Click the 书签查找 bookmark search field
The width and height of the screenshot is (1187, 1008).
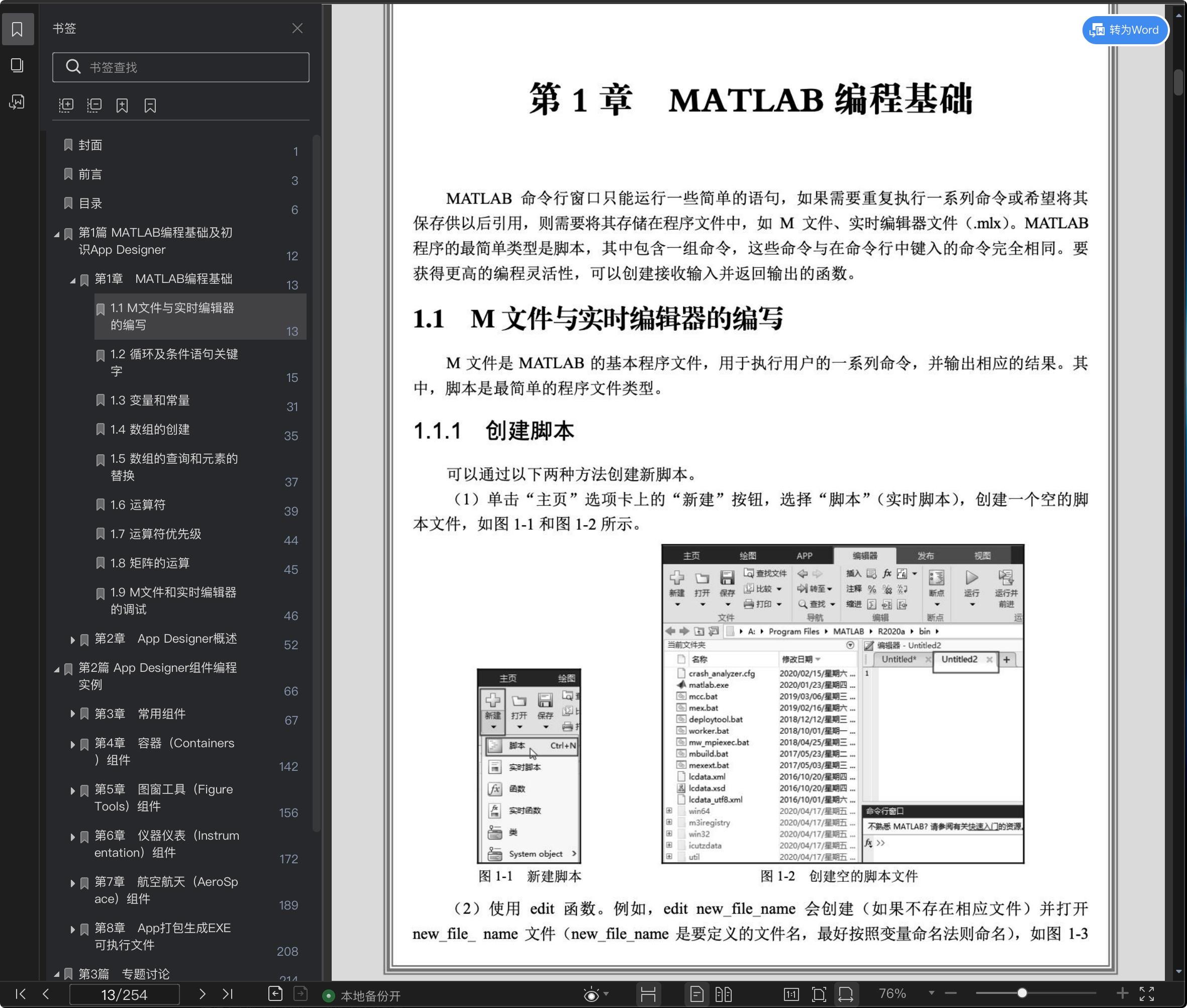[x=180, y=67]
